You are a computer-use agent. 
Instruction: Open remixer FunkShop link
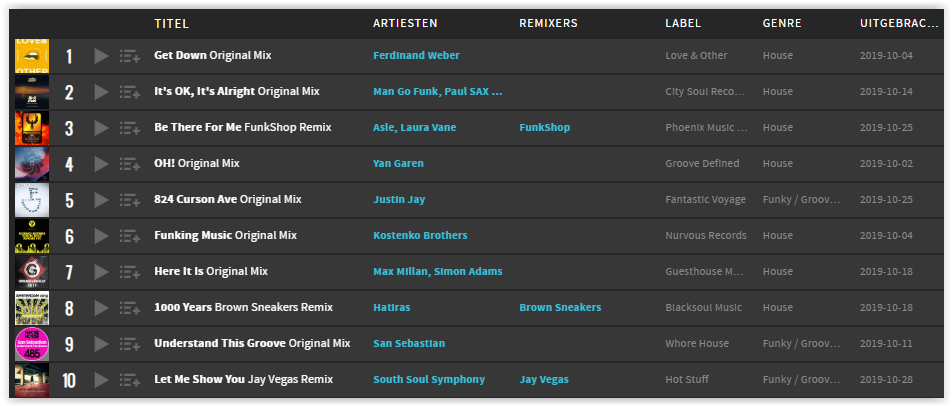[545, 128]
